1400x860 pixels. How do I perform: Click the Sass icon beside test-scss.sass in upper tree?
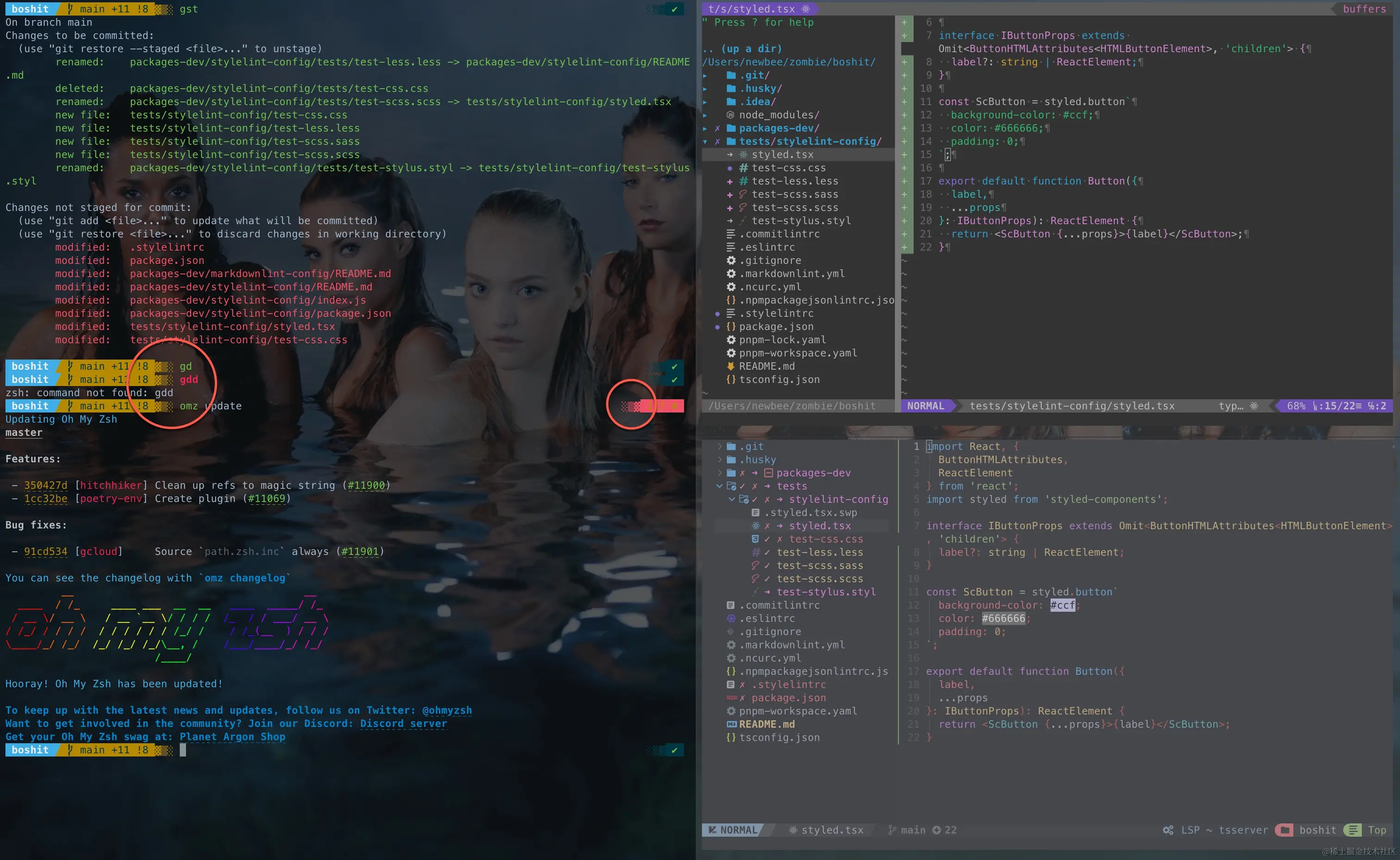click(x=743, y=194)
